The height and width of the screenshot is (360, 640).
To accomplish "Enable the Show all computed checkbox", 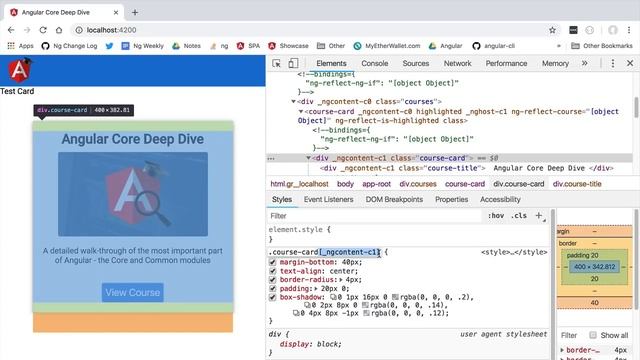I will click(x=593, y=335).
